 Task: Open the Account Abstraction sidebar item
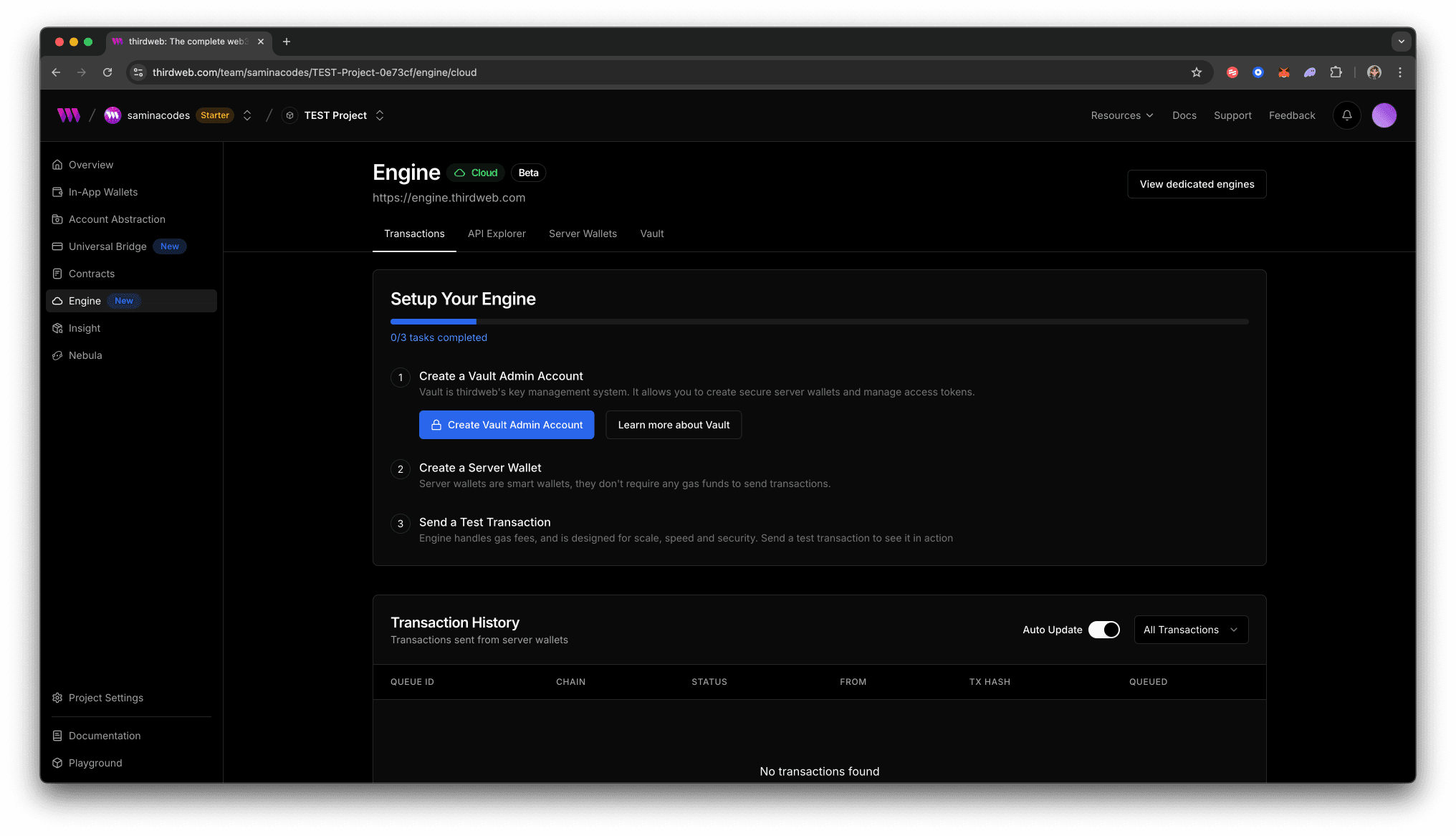click(117, 219)
